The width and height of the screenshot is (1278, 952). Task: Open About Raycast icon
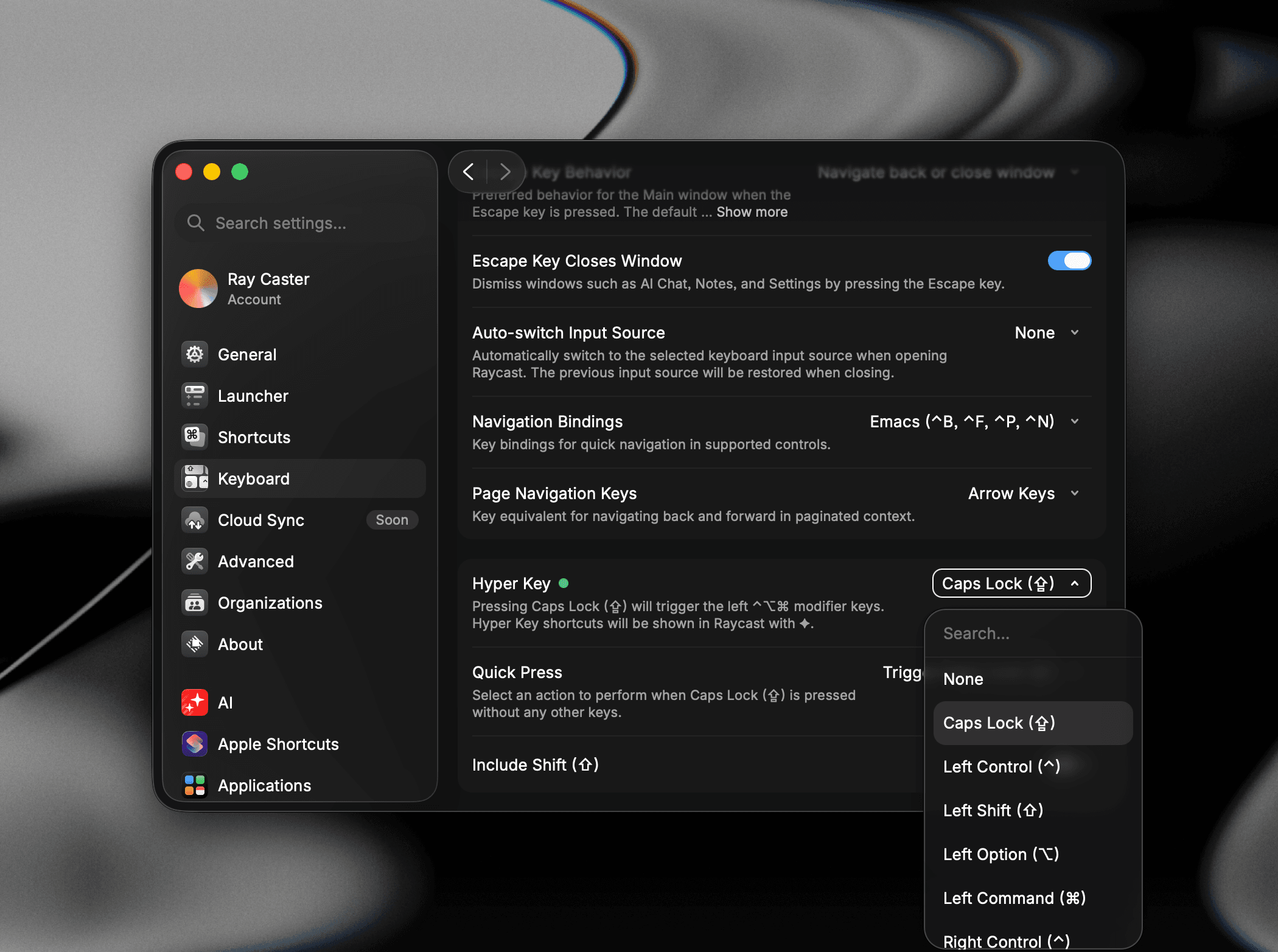pos(195,644)
